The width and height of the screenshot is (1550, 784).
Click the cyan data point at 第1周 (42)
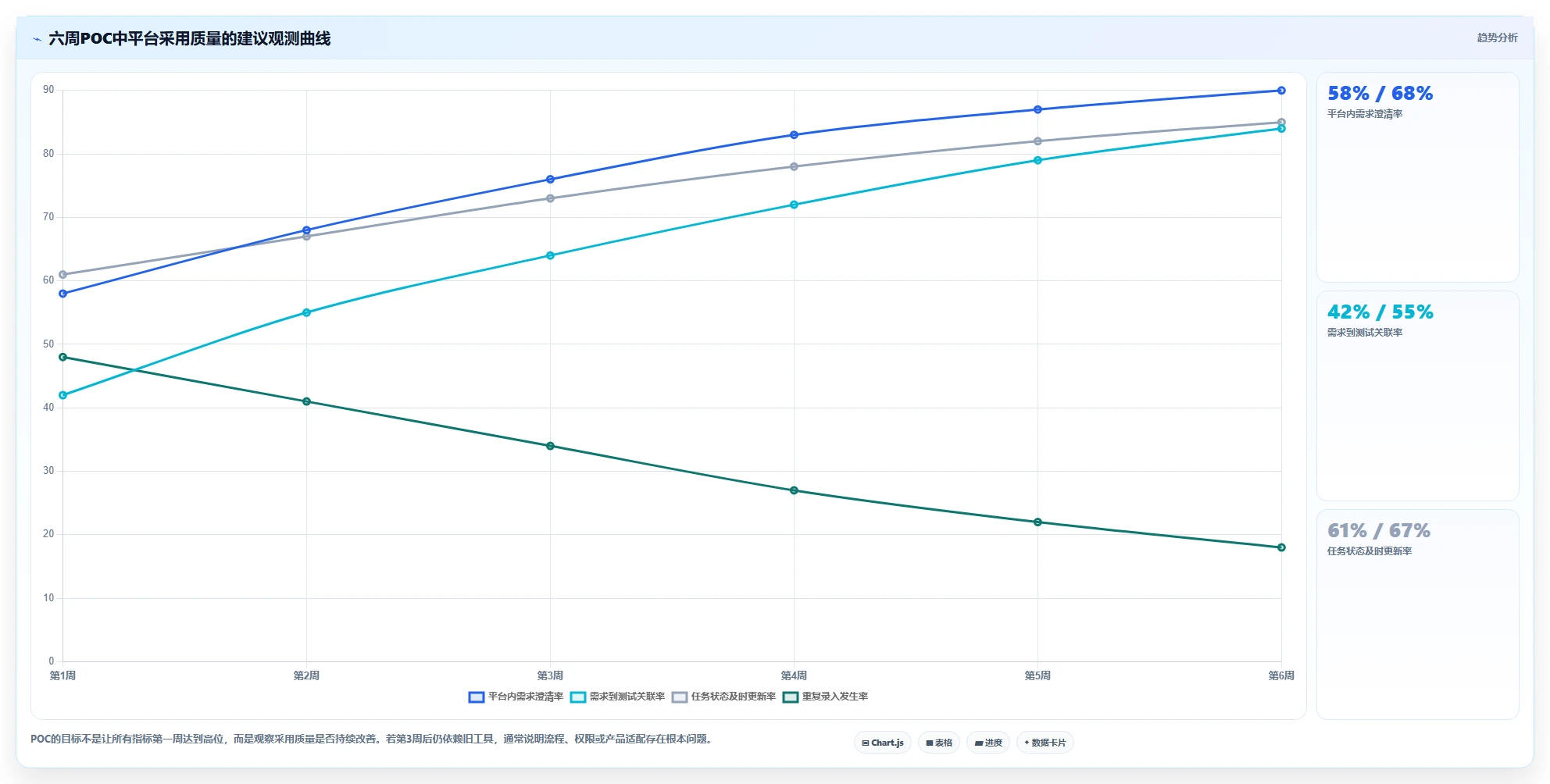(62, 395)
